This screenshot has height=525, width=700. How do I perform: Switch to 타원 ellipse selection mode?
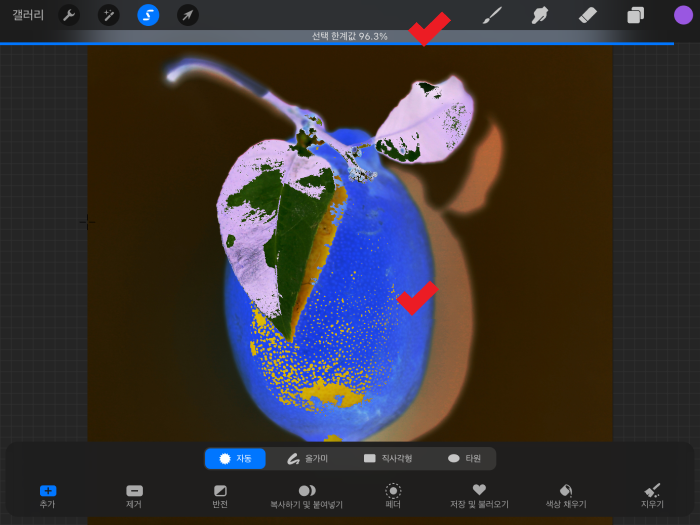click(x=464, y=458)
